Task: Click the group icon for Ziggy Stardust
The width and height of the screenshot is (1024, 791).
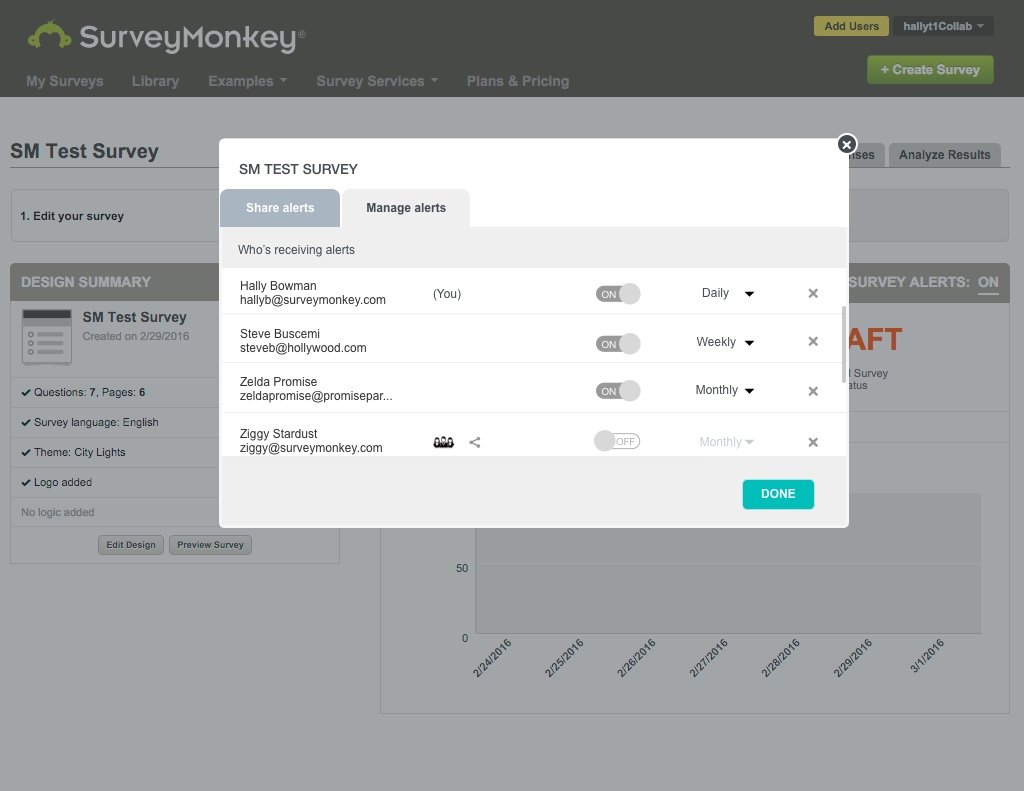Action: pyautogui.click(x=443, y=442)
